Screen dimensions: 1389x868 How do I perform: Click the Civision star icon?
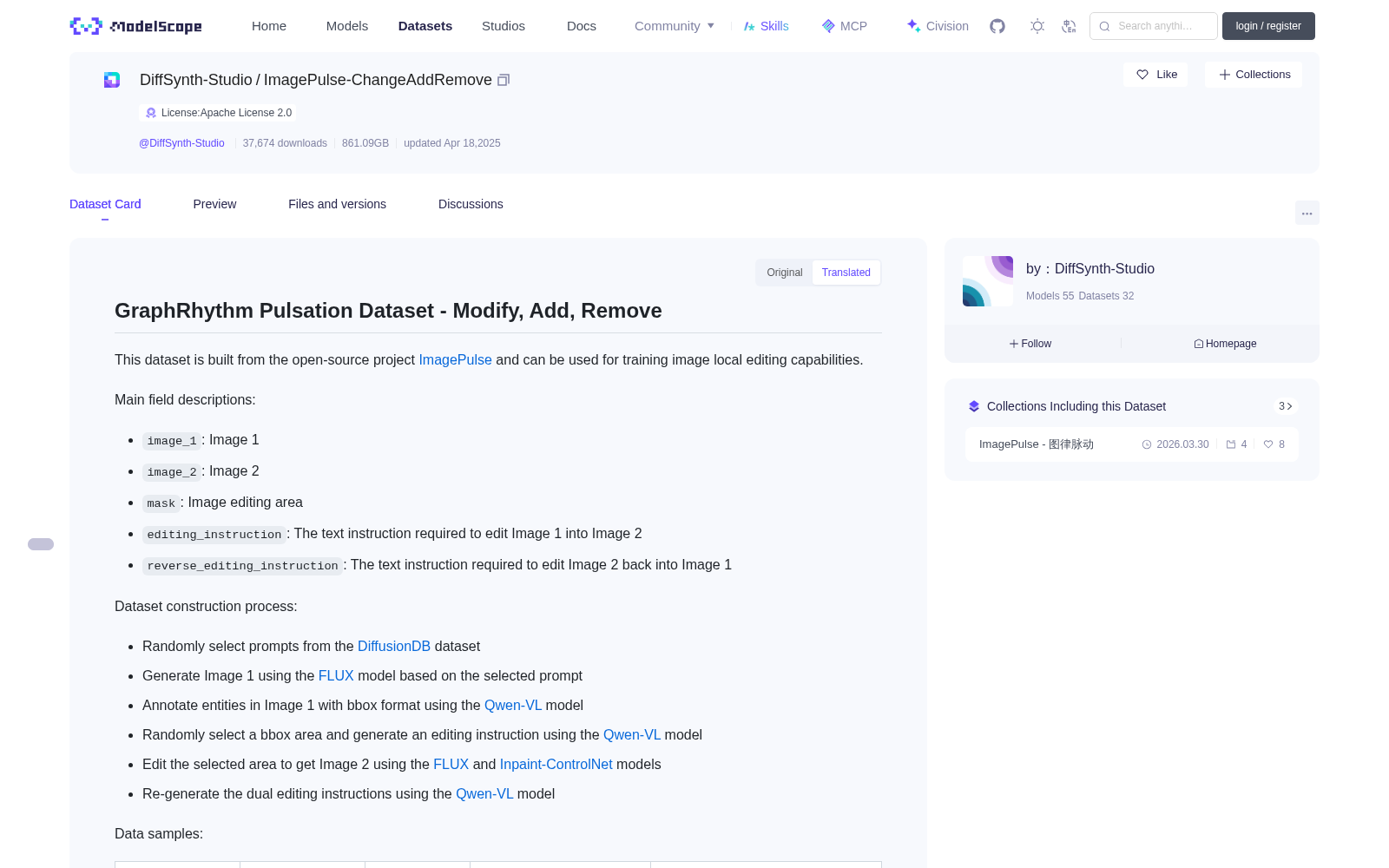pos(913,26)
